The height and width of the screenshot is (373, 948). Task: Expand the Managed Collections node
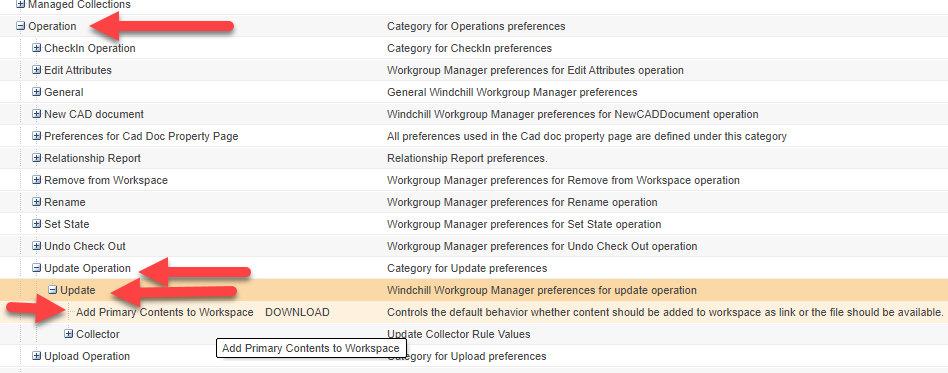[x=21, y=4]
